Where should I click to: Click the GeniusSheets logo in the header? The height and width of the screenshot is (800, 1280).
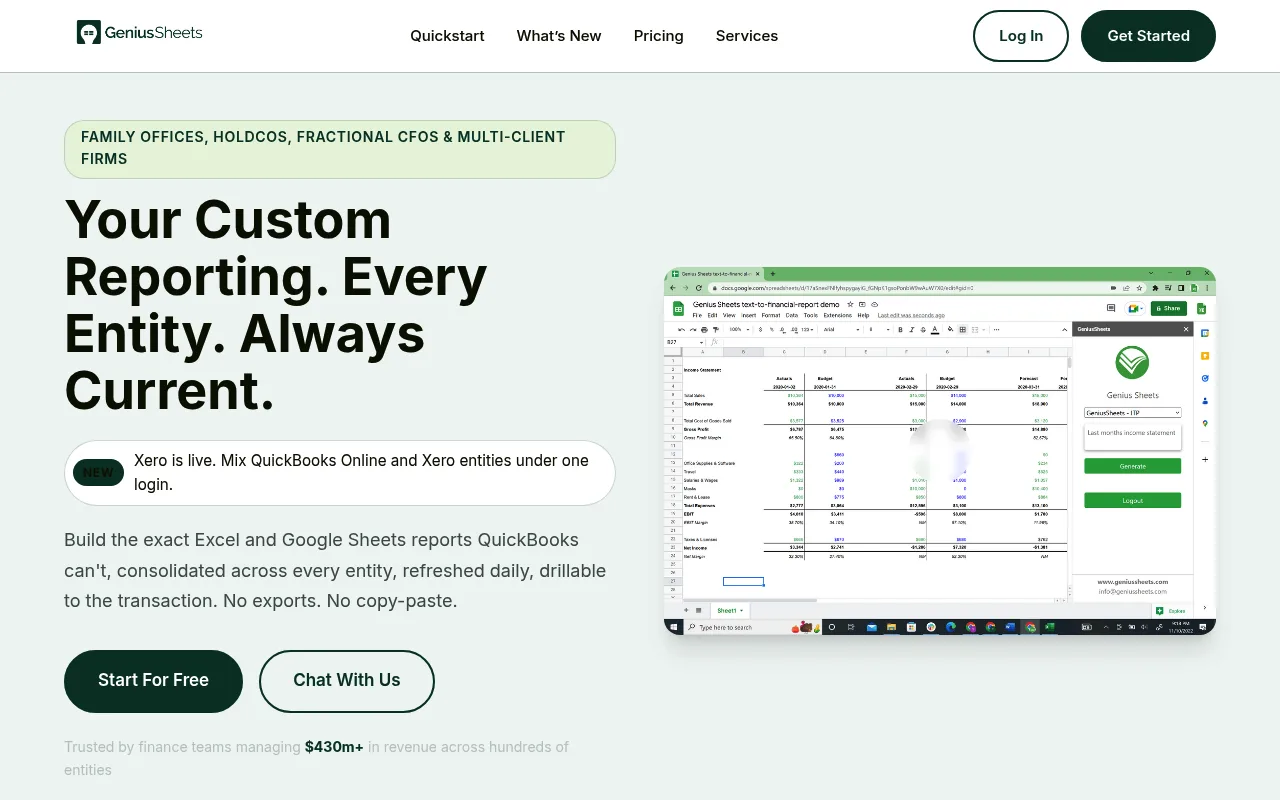[x=139, y=33]
